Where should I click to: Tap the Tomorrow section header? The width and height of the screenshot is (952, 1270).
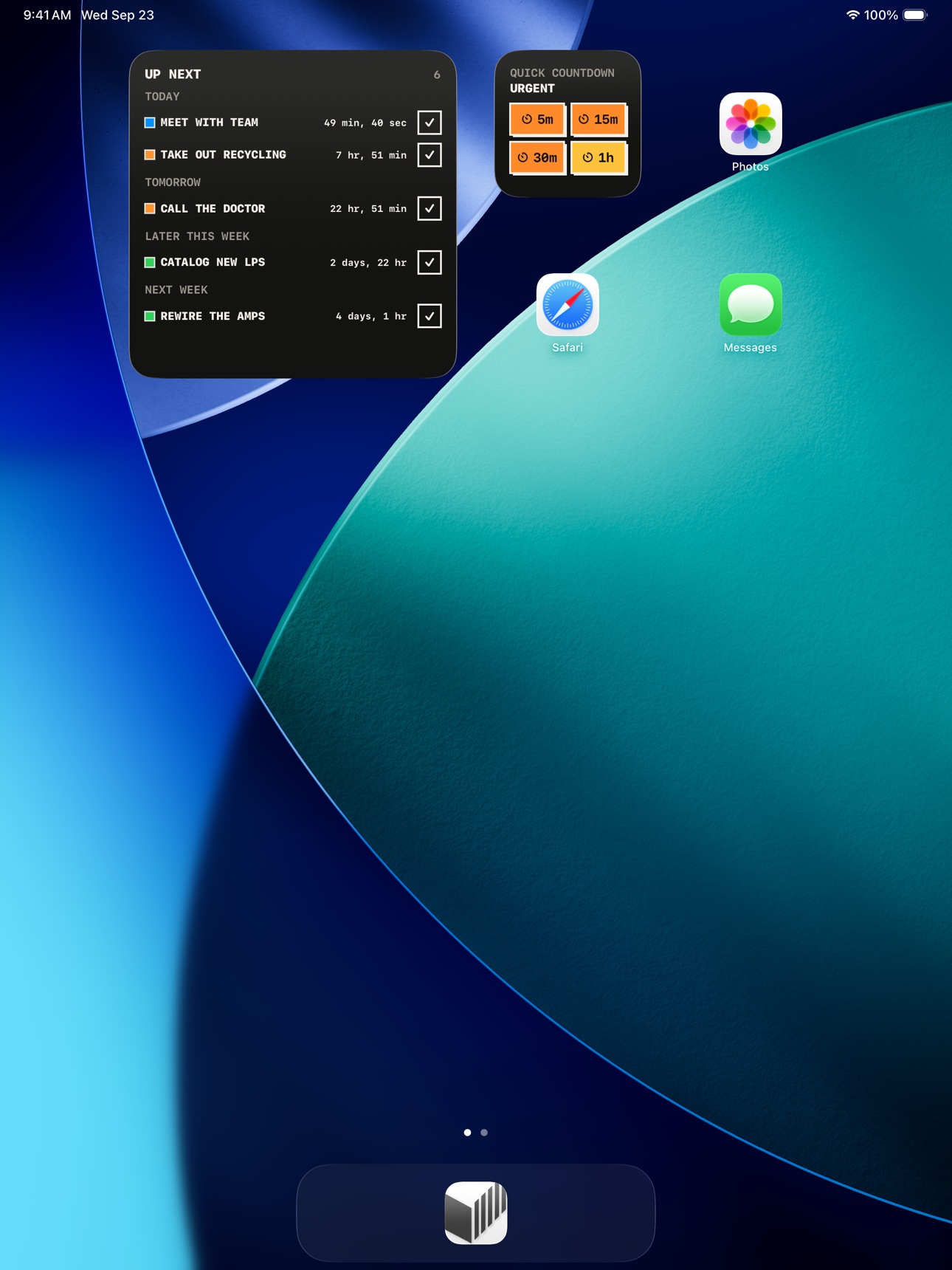tap(173, 182)
